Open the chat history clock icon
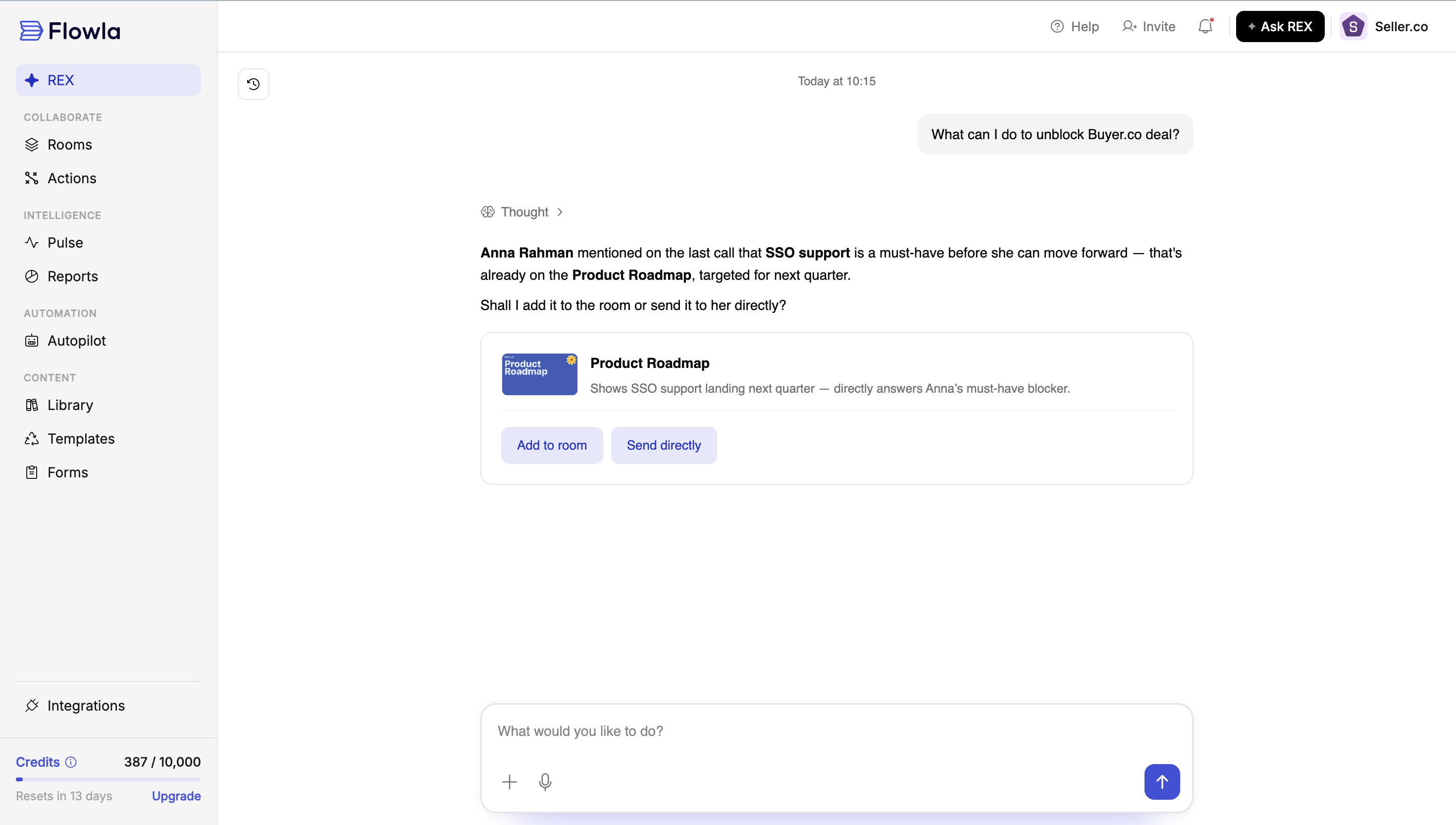 [x=253, y=84]
